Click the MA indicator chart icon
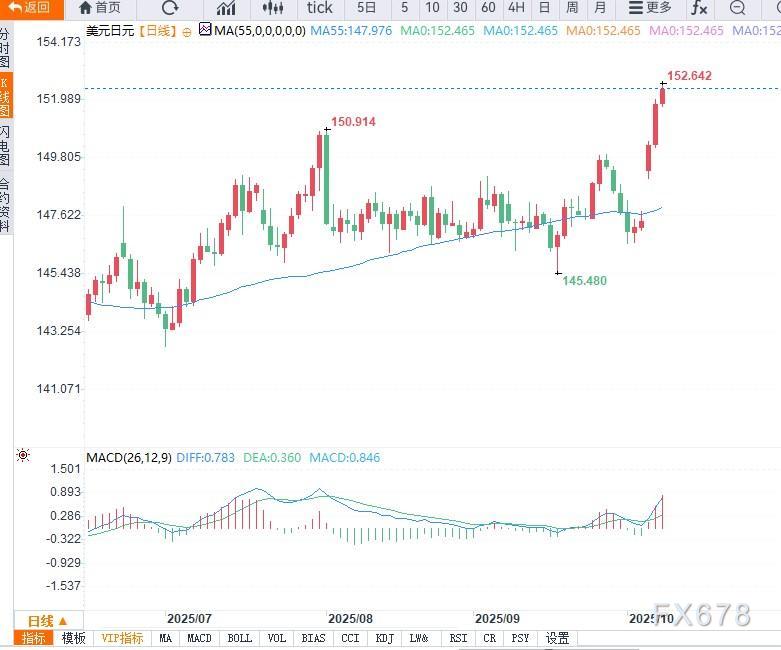 [x=204, y=30]
